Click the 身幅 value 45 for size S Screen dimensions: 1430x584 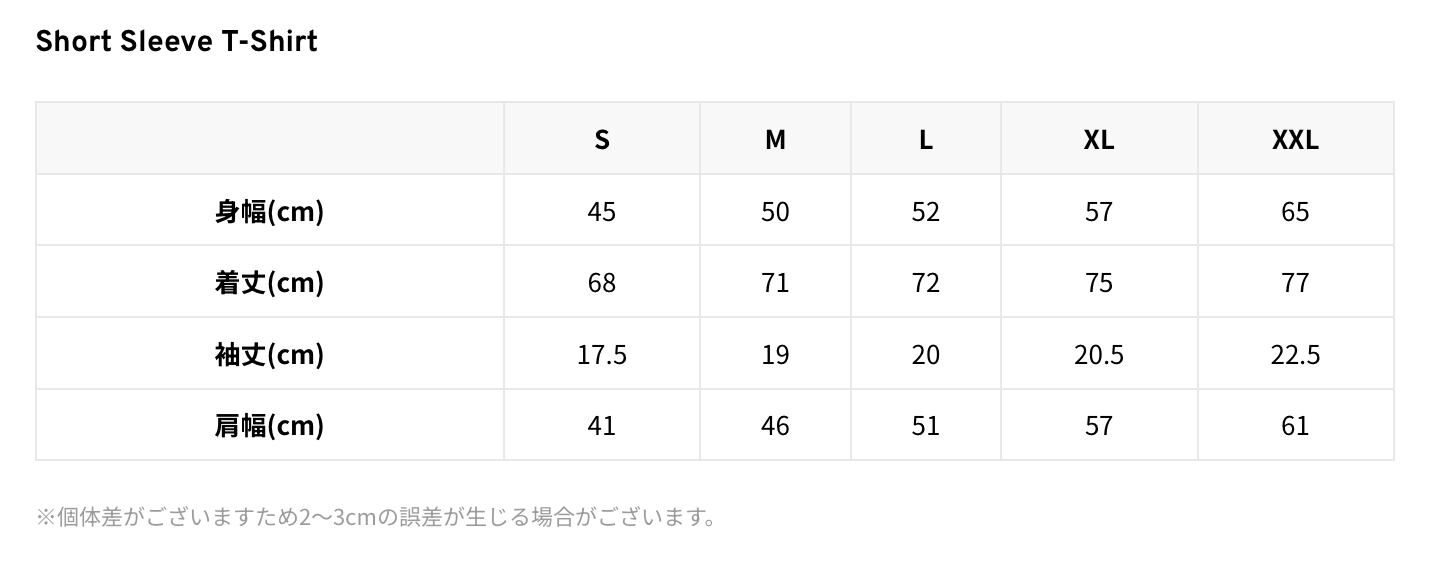point(601,211)
